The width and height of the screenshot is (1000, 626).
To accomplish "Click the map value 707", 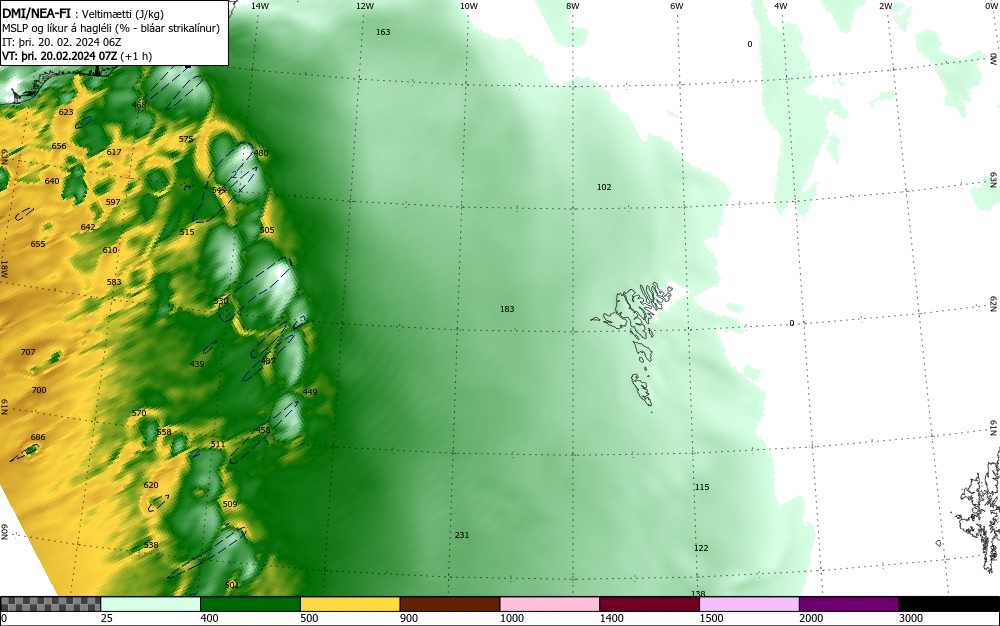I will (27, 352).
